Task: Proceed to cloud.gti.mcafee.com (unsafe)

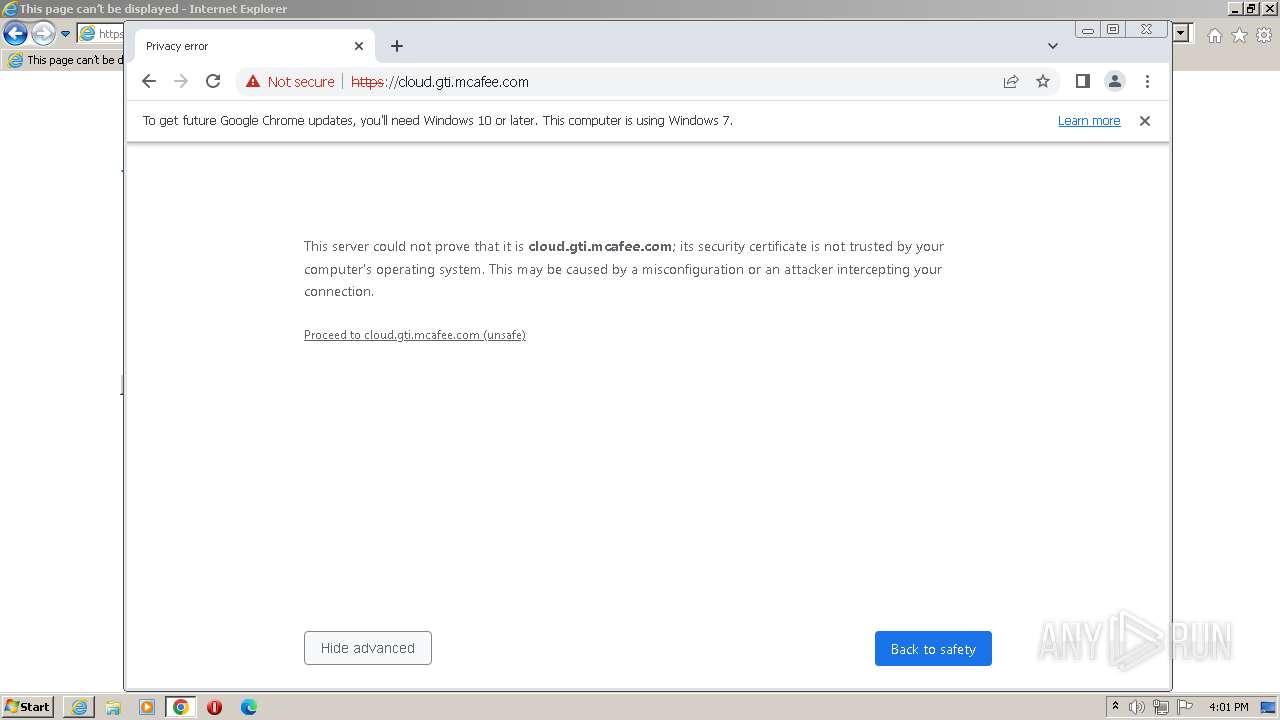Action: [415, 335]
